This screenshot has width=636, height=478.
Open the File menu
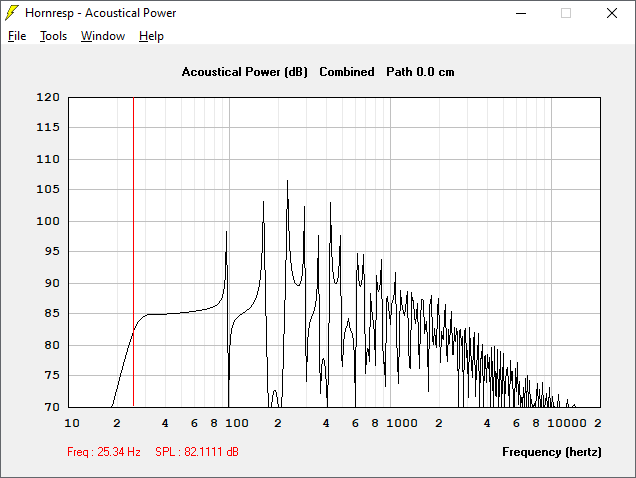pos(17,36)
